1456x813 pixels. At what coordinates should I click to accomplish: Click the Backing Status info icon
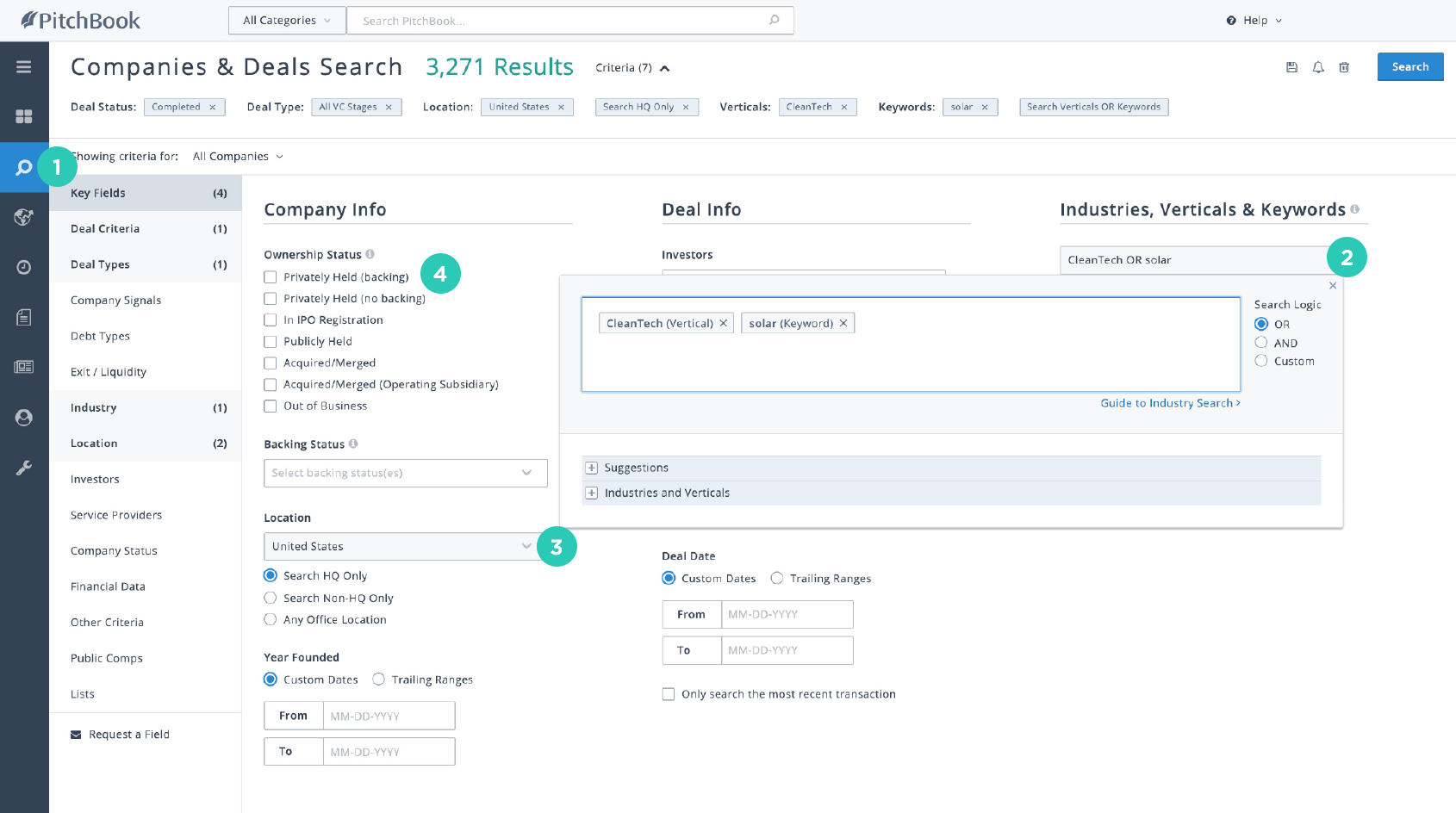[353, 444]
